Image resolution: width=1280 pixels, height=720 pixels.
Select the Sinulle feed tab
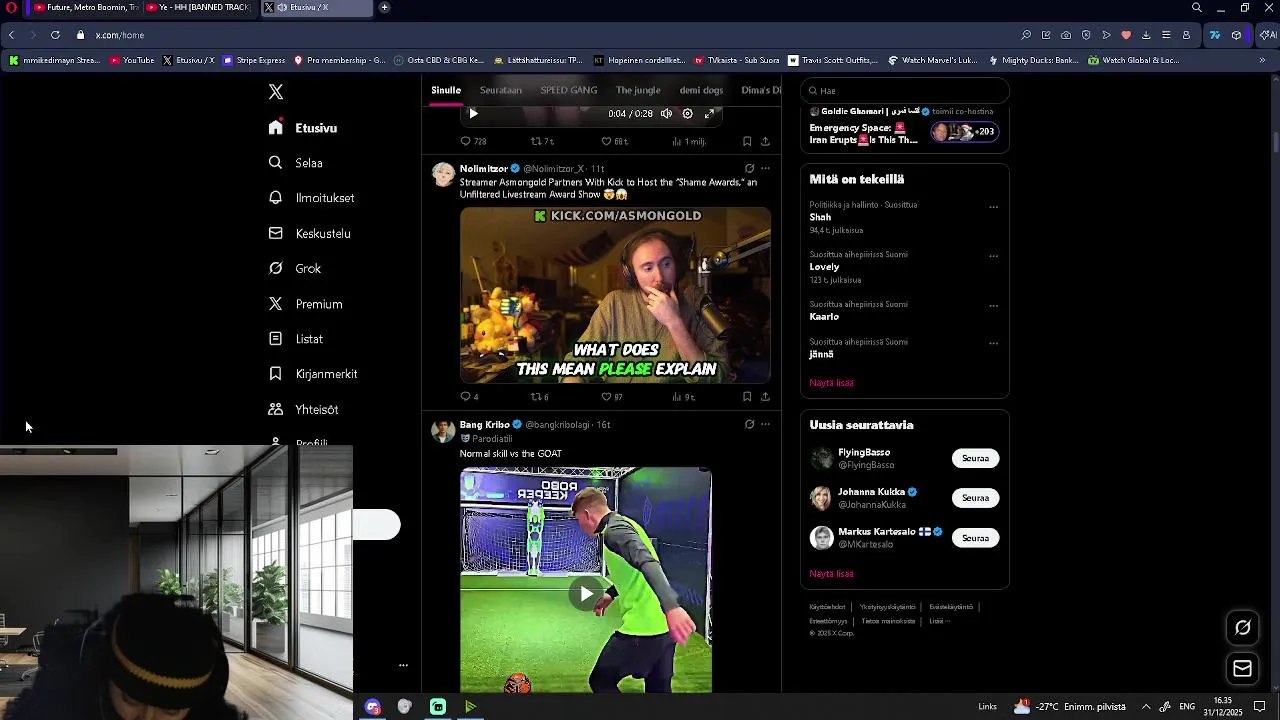446,90
